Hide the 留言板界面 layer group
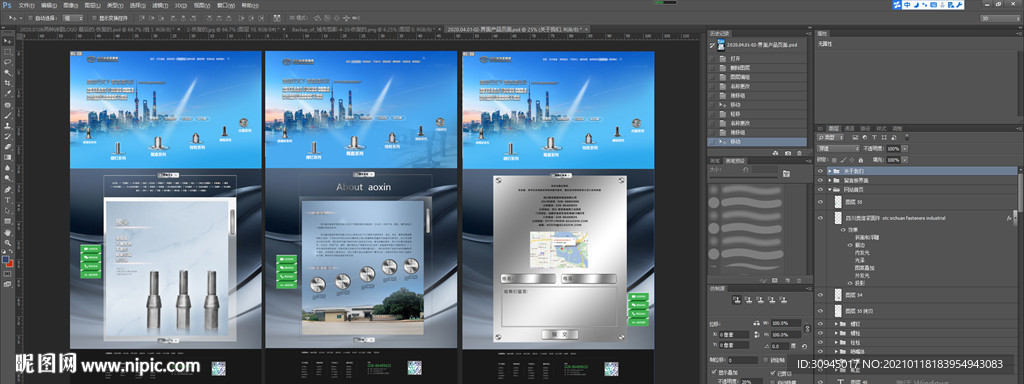 tap(821, 180)
